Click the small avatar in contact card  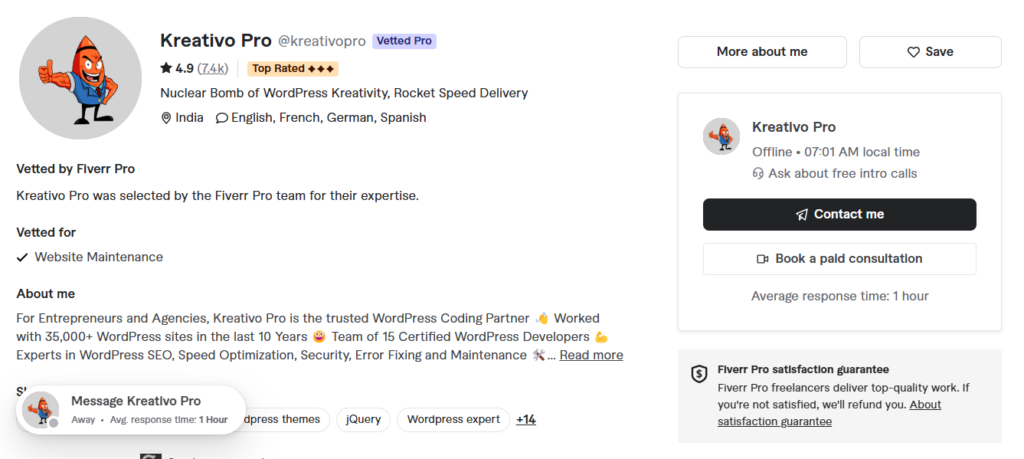722,136
